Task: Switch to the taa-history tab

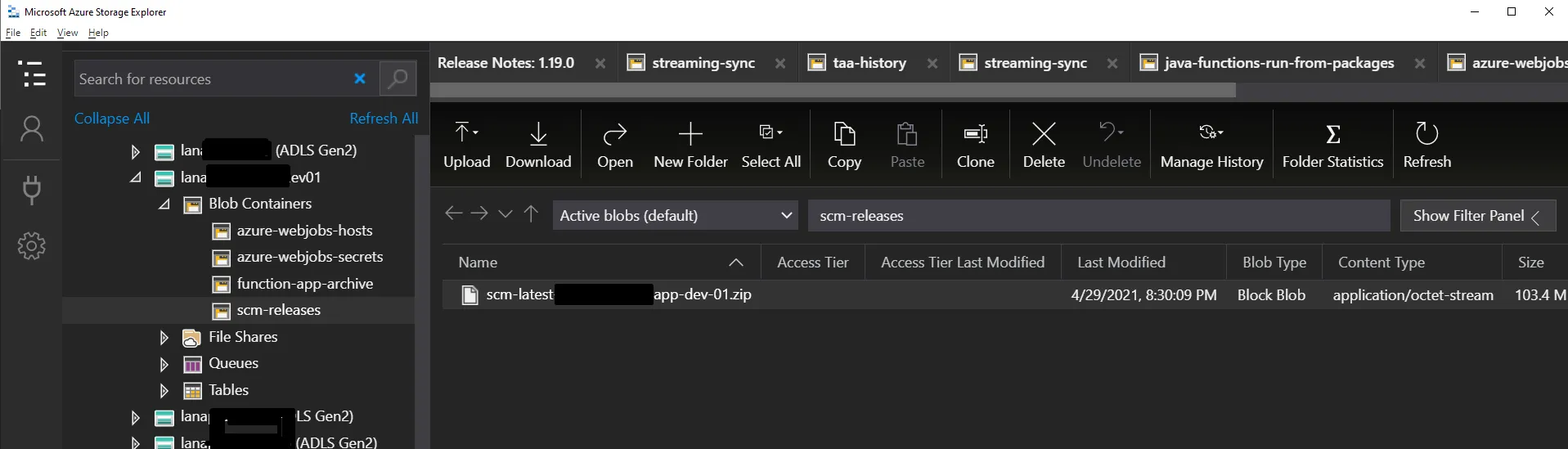Action: click(x=869, y=63)
